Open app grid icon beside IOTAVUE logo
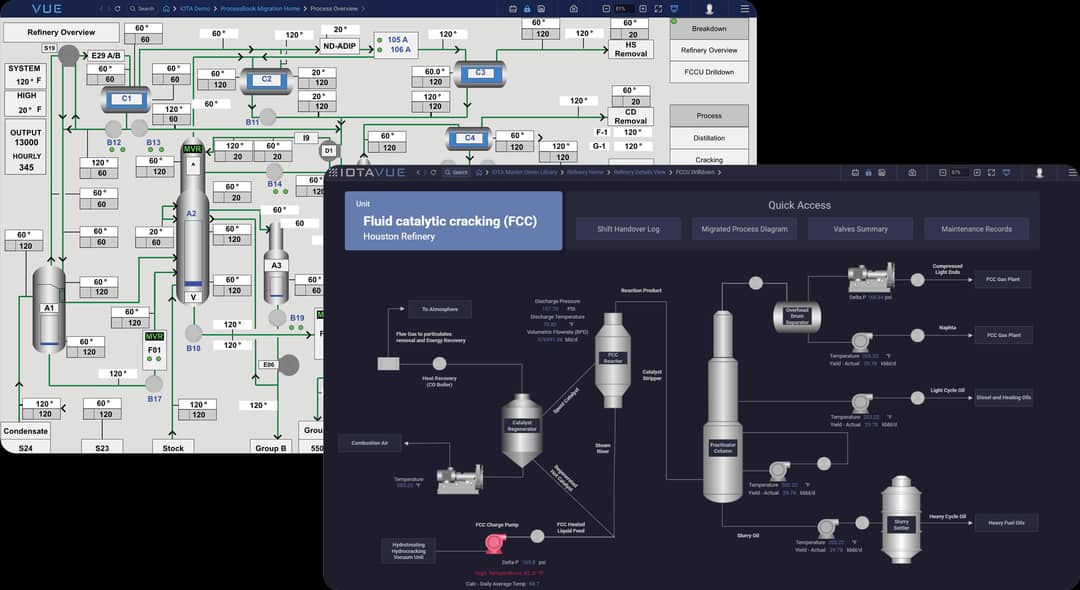 (333, 172)
